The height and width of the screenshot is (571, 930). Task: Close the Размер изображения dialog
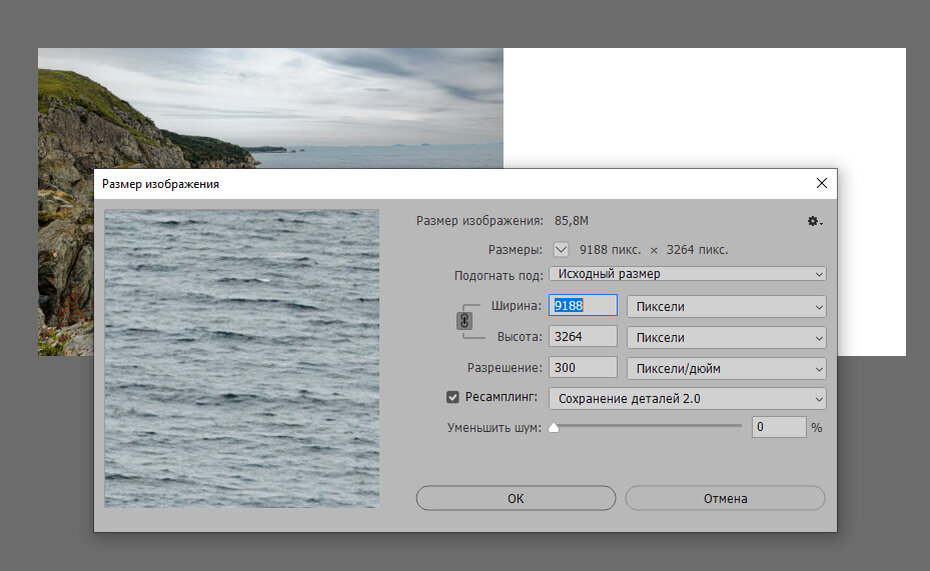coord(821,183)
